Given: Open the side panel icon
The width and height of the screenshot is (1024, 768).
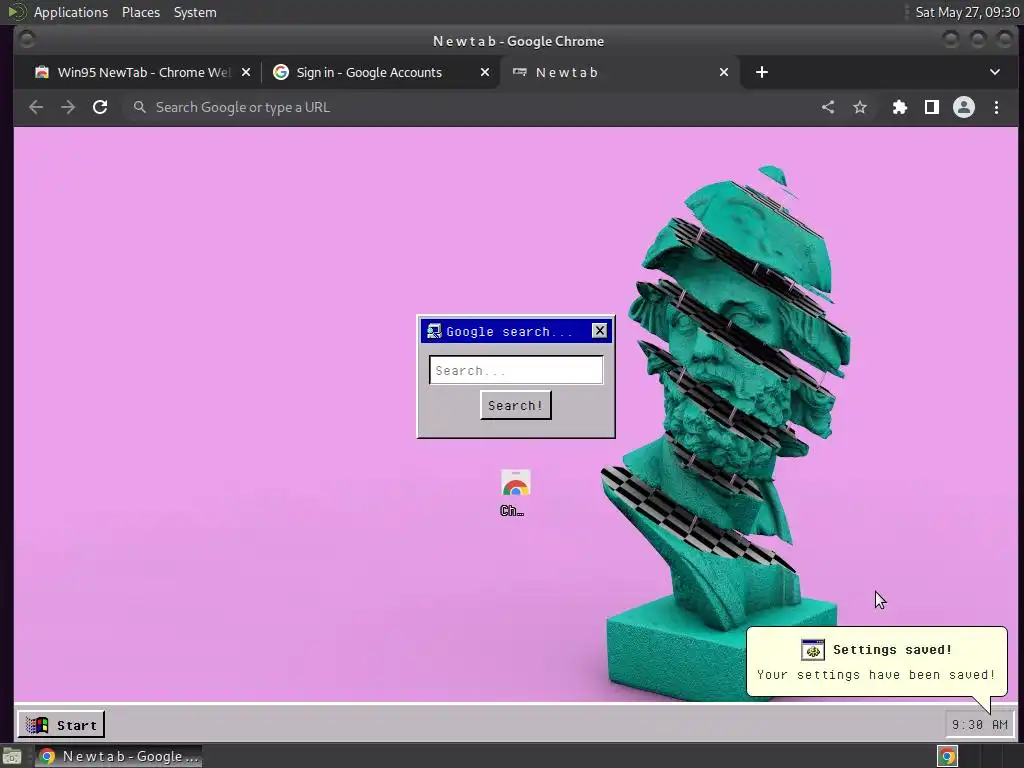Looking at the screenshot, I should (932, 107).
